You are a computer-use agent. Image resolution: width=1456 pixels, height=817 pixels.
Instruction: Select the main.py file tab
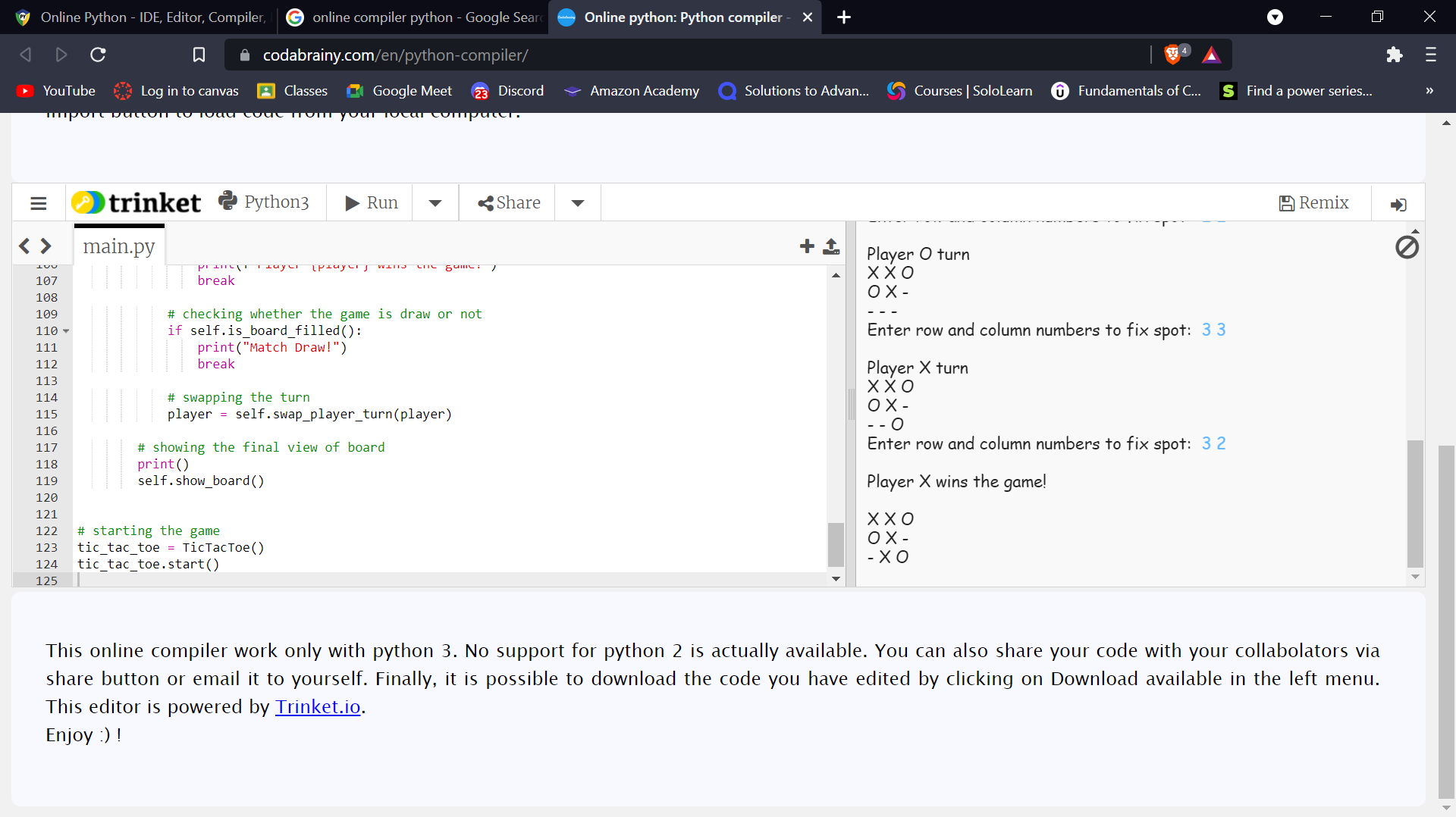(119, 246)
